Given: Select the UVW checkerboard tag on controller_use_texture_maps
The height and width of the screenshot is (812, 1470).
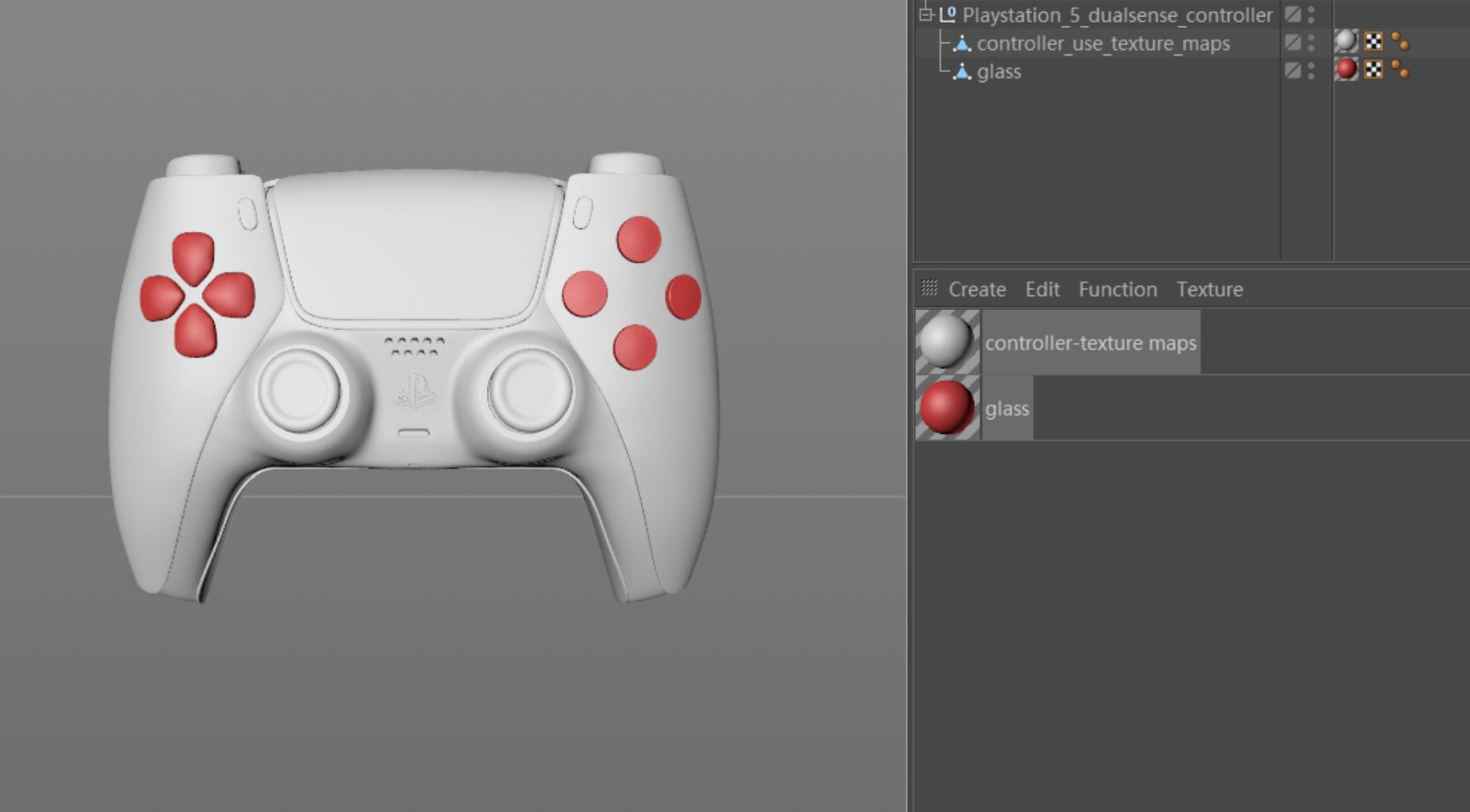Looking at the screenshot, I should 1374,41.
